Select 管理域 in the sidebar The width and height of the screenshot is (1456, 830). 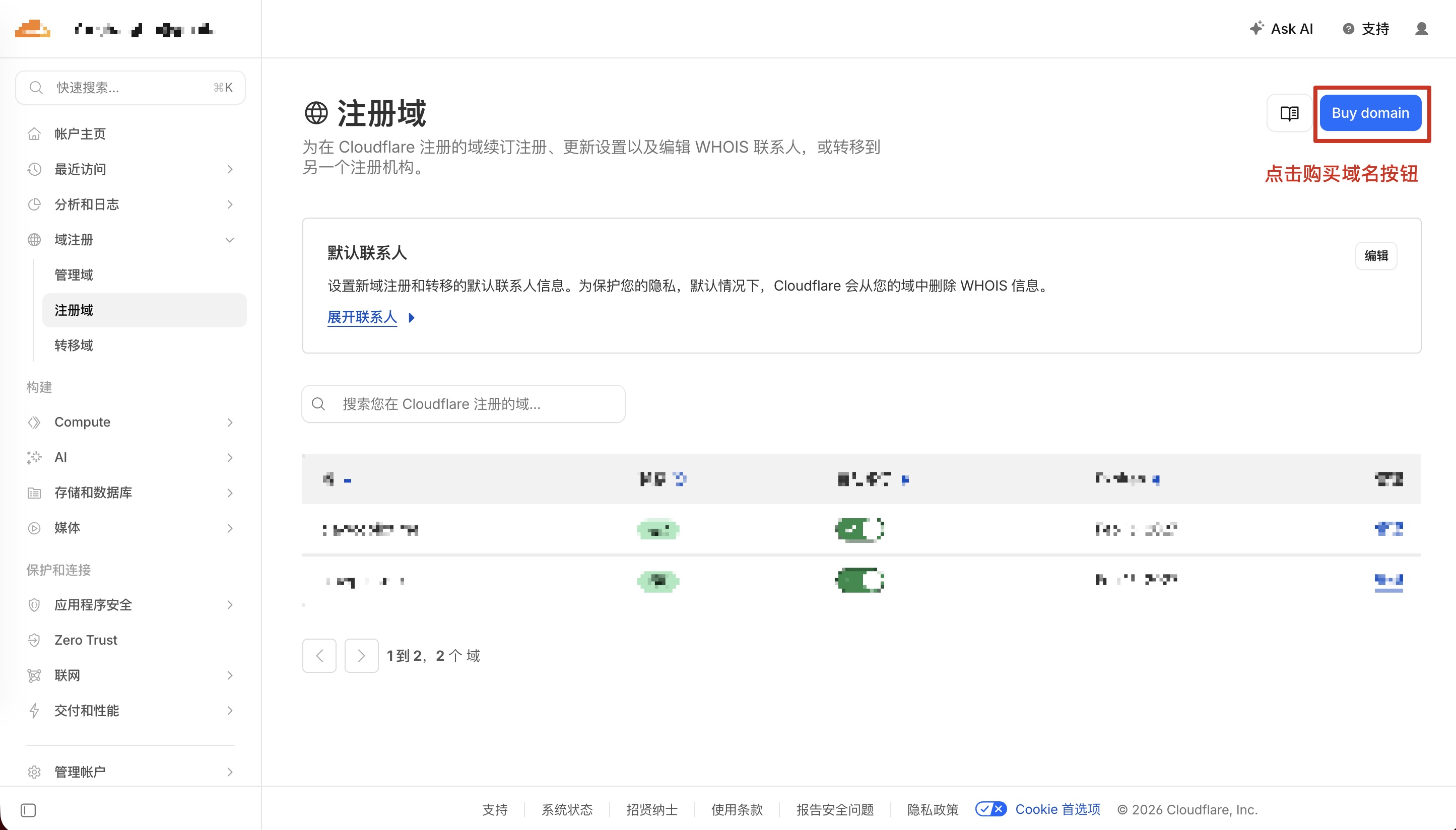(x=74, y=274)
